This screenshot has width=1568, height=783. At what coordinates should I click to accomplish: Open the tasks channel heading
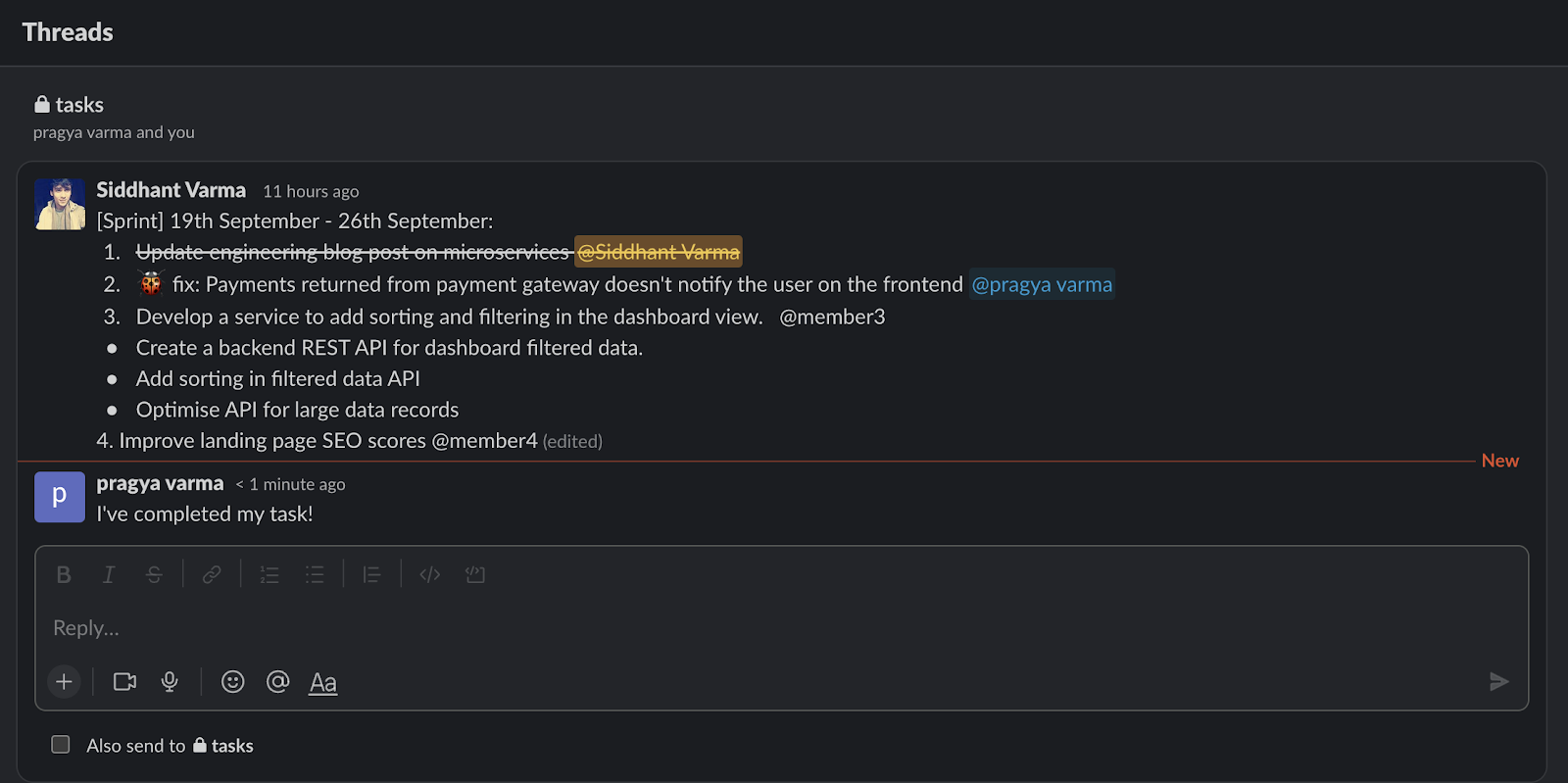coord(78,105)
